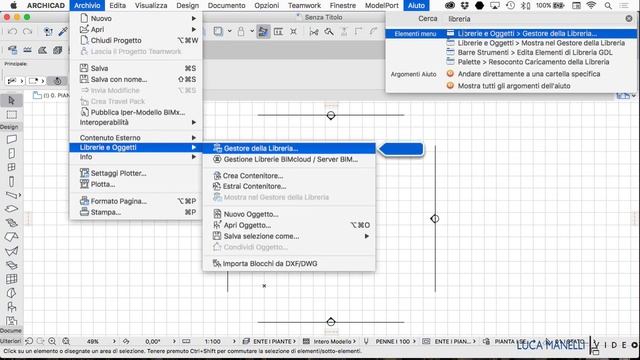
Task: Select help result Mostra nel Gestore della Libreria
Action: click(x=540, y=43)
